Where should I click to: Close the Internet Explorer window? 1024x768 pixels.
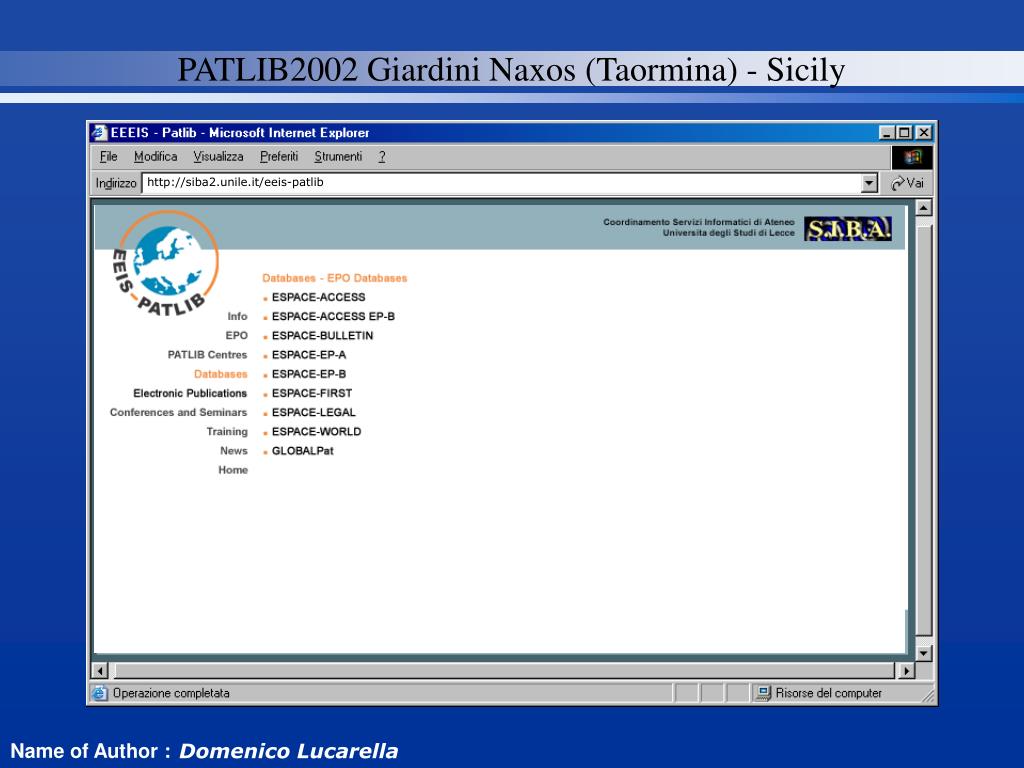(x=923, y=133)
